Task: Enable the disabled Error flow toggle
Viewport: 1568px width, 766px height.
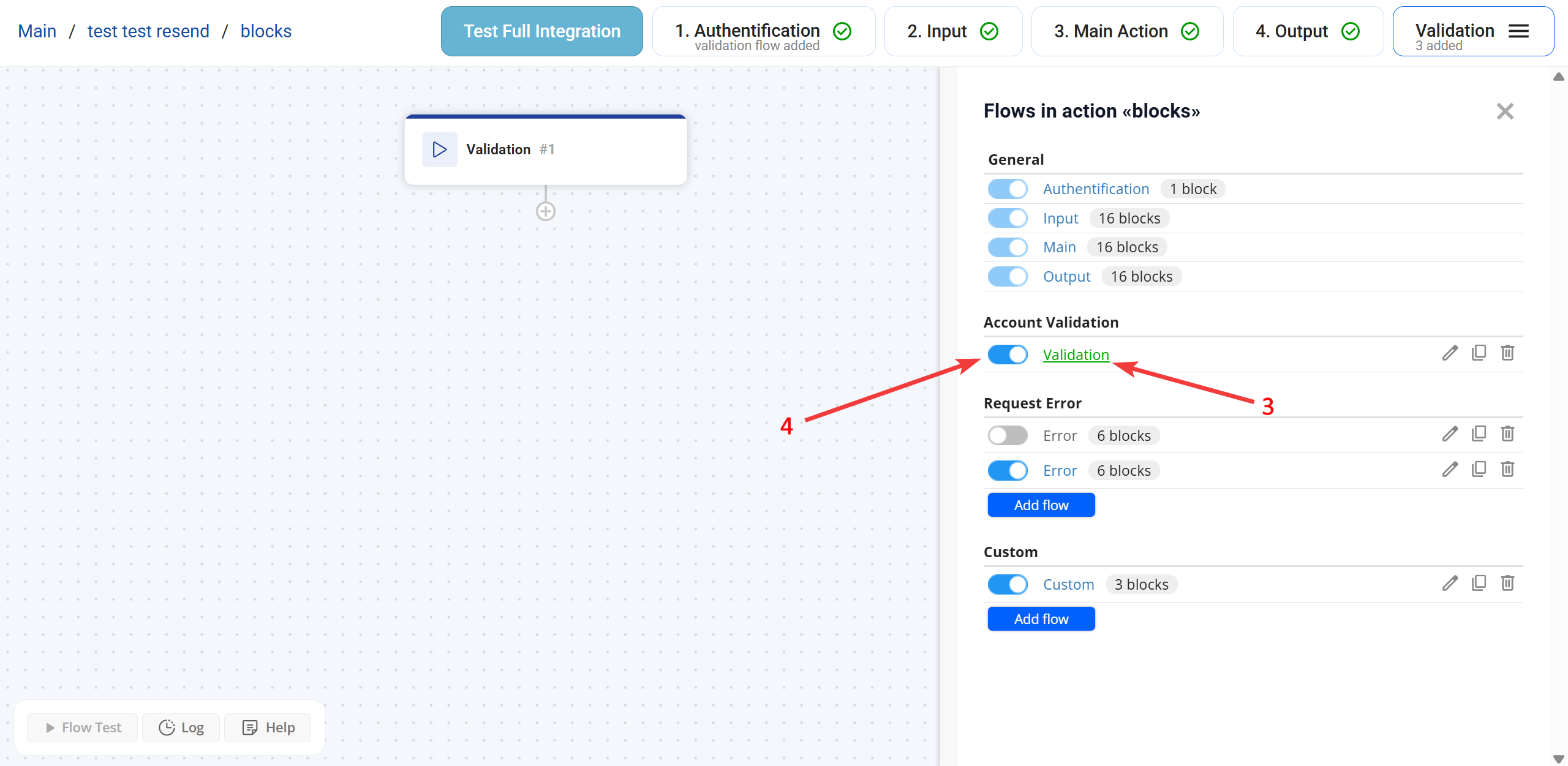Action: coord(1008,435)
